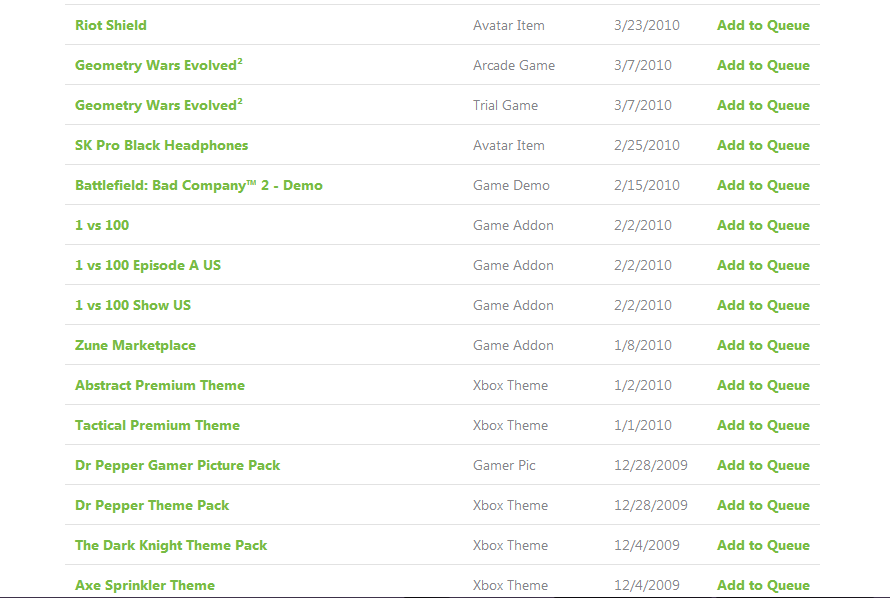Open Geometry Wars Evolved Trial Game link
This screenshot has height=598, width=890.
[159, 104]
